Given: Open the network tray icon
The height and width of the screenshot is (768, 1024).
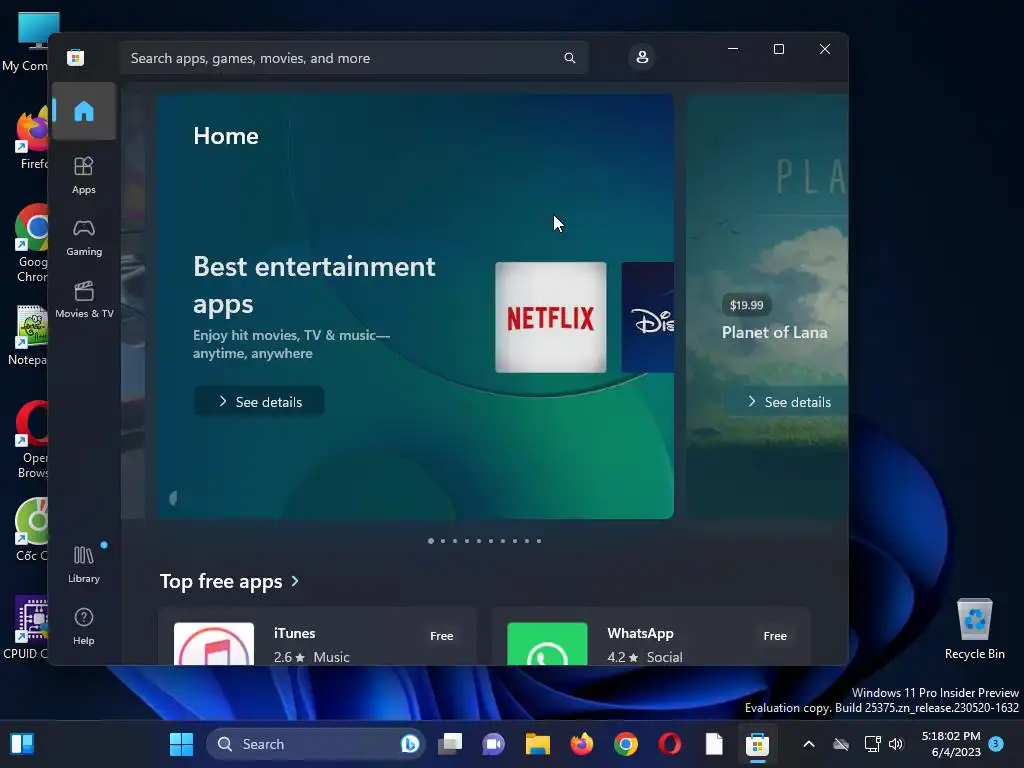Looking at the screenshot, I should pyautogui.click(x=872, y=744).
